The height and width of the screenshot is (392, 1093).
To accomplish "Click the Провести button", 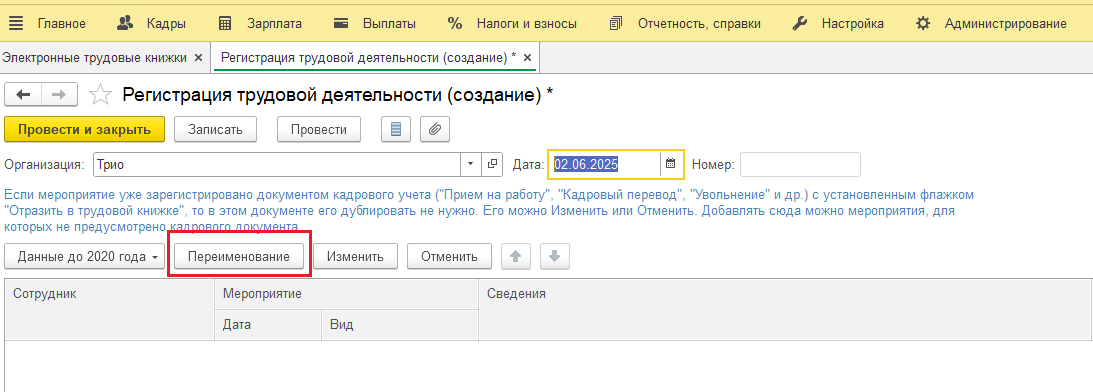I will point(319,129).
